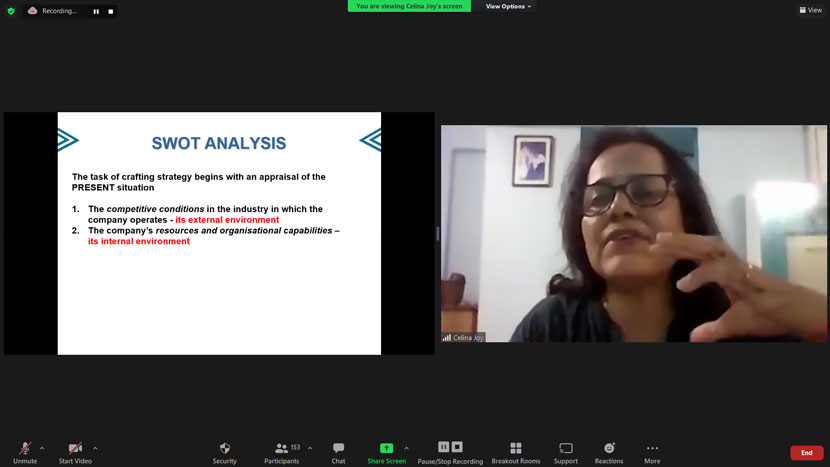
Task: Click the green encryption shield icon
Action: 11,11
